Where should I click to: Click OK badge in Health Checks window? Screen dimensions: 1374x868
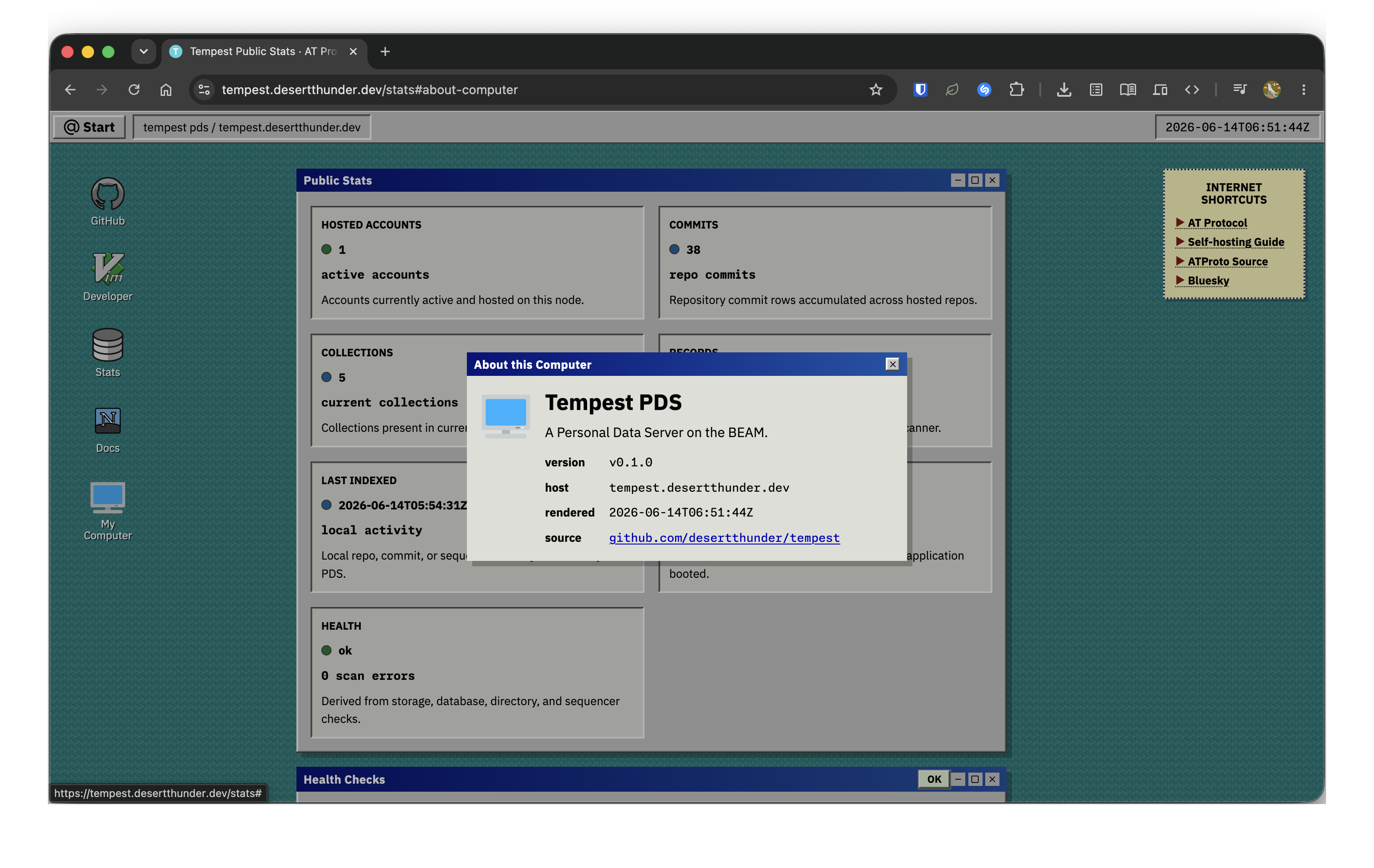934,779
